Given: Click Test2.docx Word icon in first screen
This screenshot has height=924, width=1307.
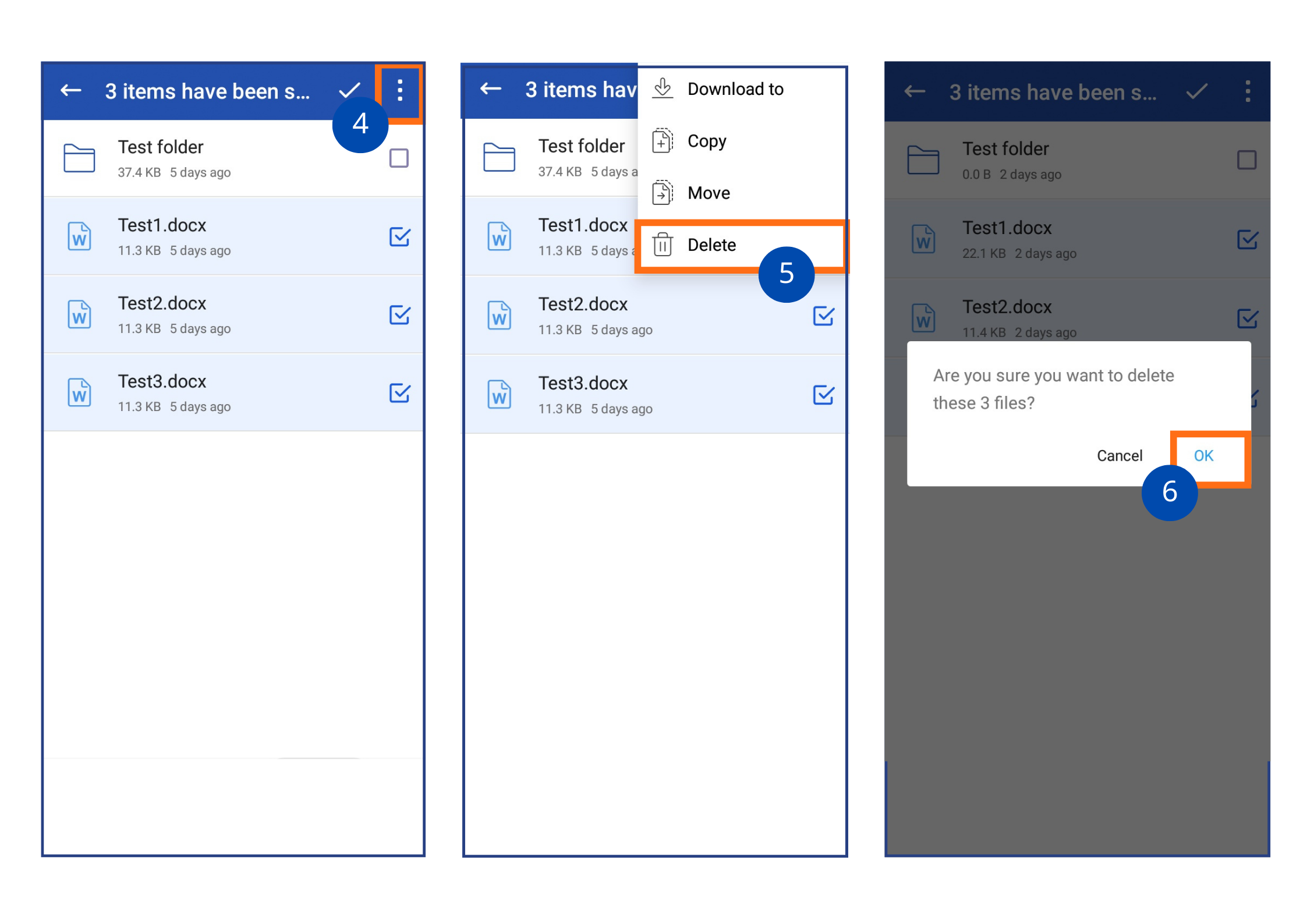Looking at the screenshot, I should point(79,314).
